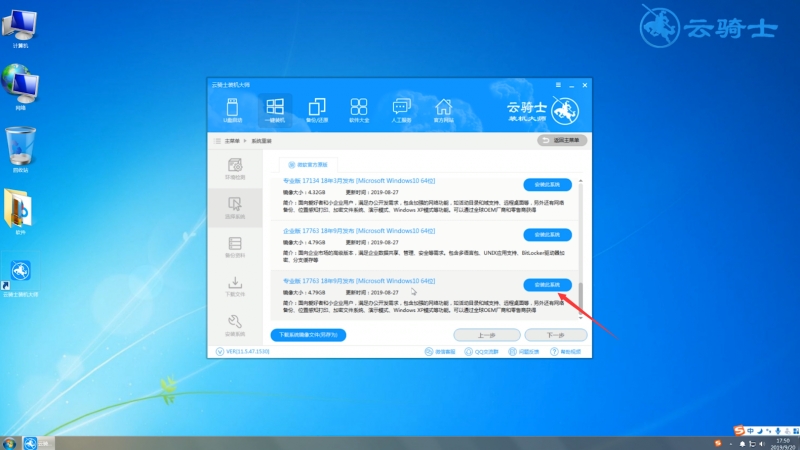Open the 企业版 17763 Windows10 64位 title link
800x450 pixels.
(x=359, y=231)
